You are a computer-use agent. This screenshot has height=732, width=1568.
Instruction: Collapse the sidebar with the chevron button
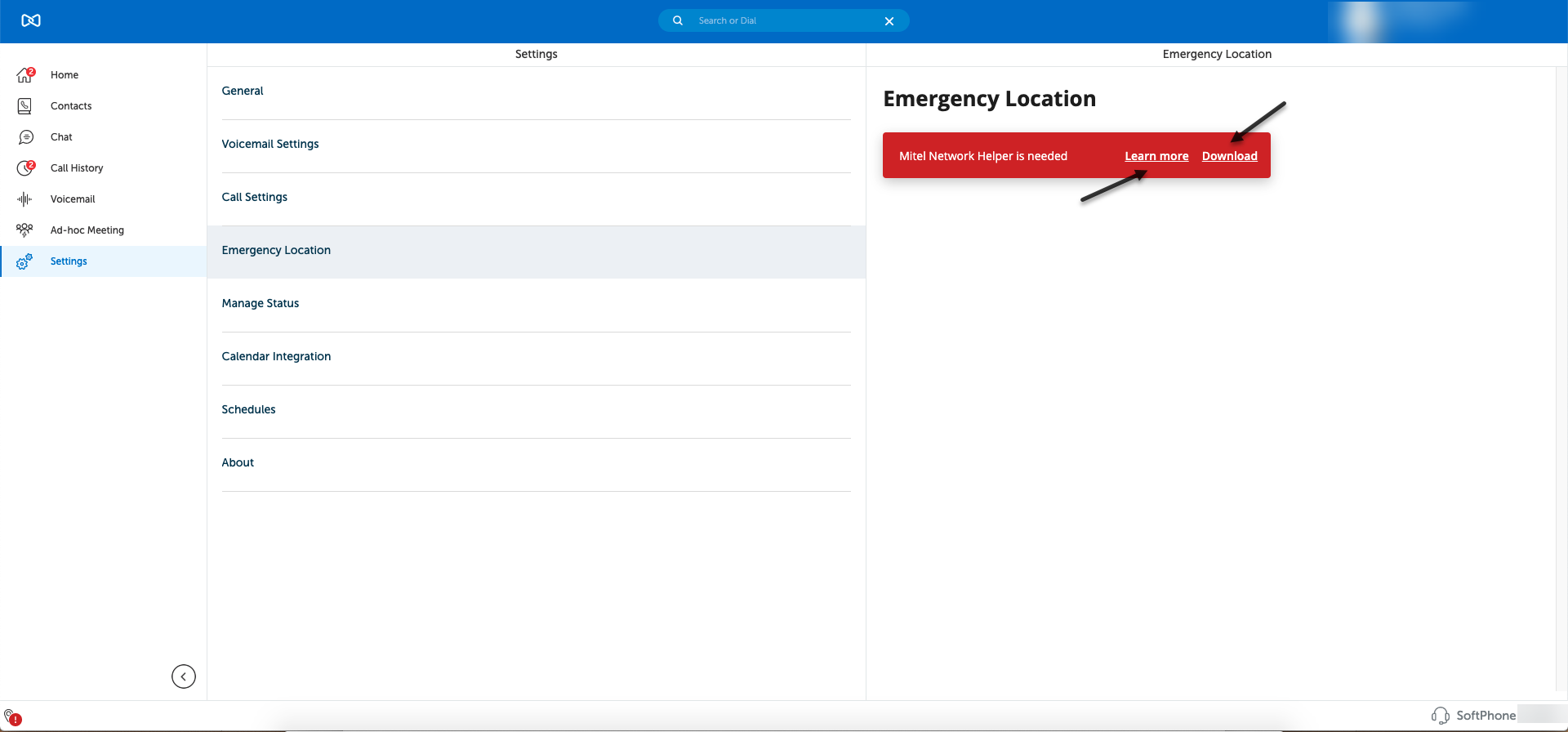(184, 676)
